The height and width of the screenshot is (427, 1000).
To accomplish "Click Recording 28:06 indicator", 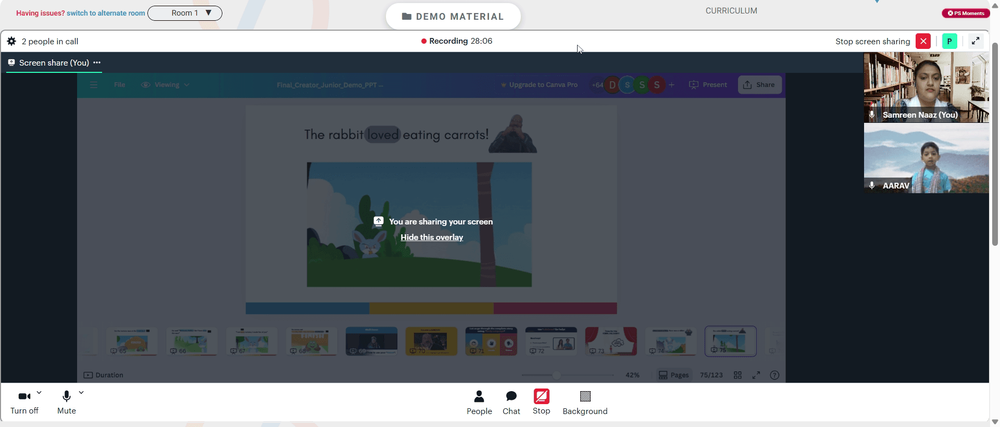I will (x=457, y=41).
